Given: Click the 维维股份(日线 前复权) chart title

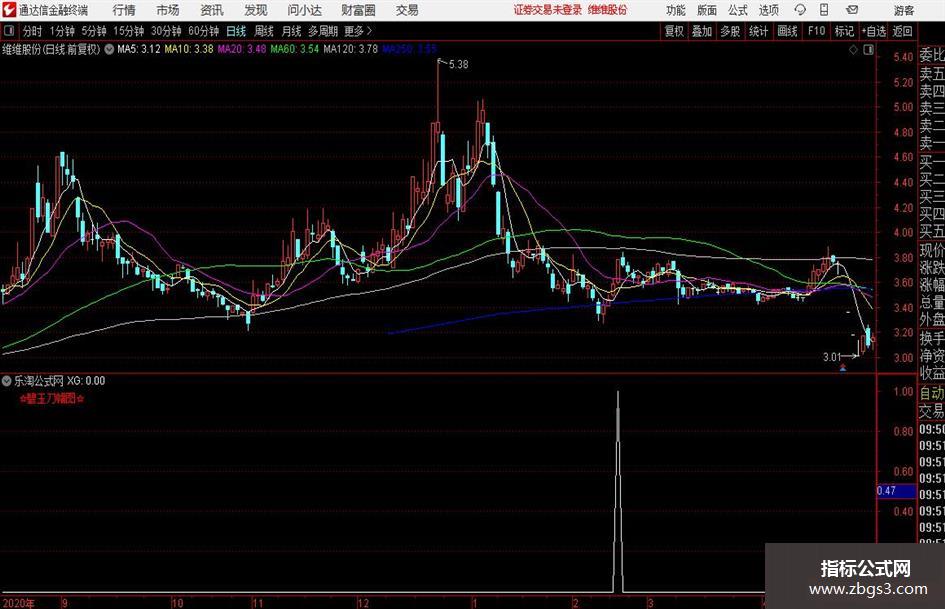Looking at the screenshot, I should pyautogui.click(x=52, y=49).
